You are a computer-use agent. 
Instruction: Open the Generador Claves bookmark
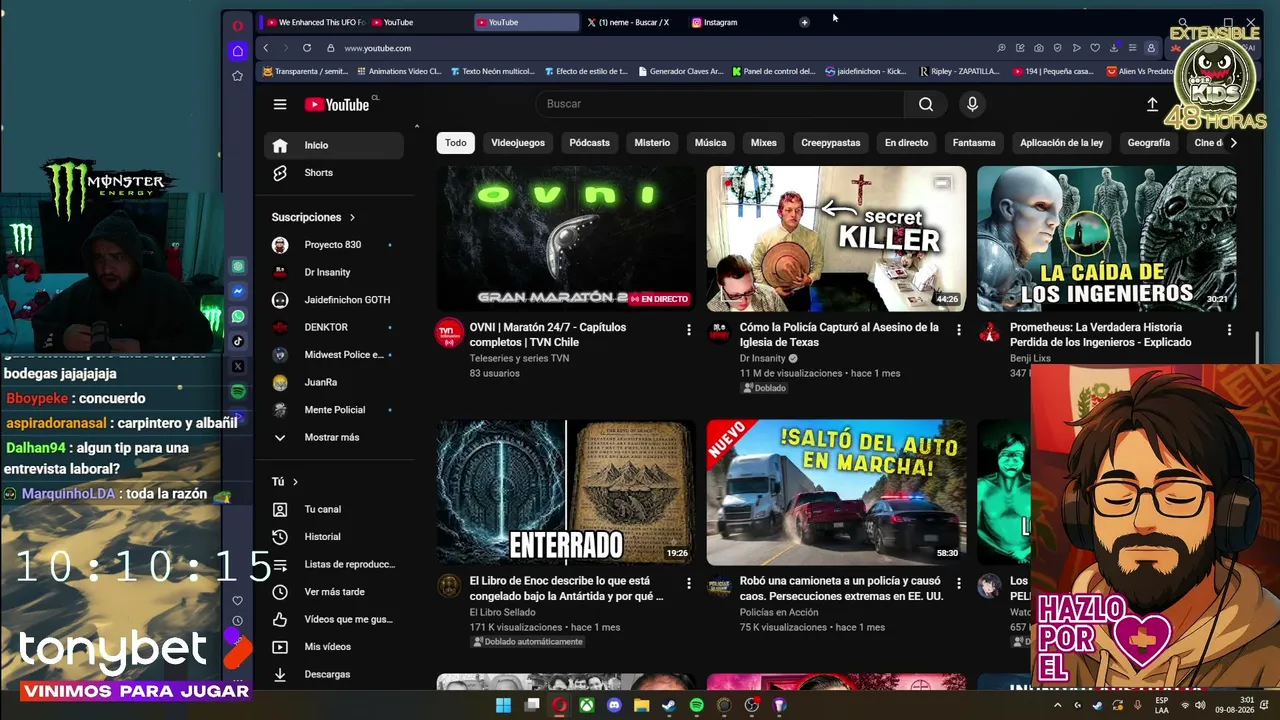click(x=680, y=72)
